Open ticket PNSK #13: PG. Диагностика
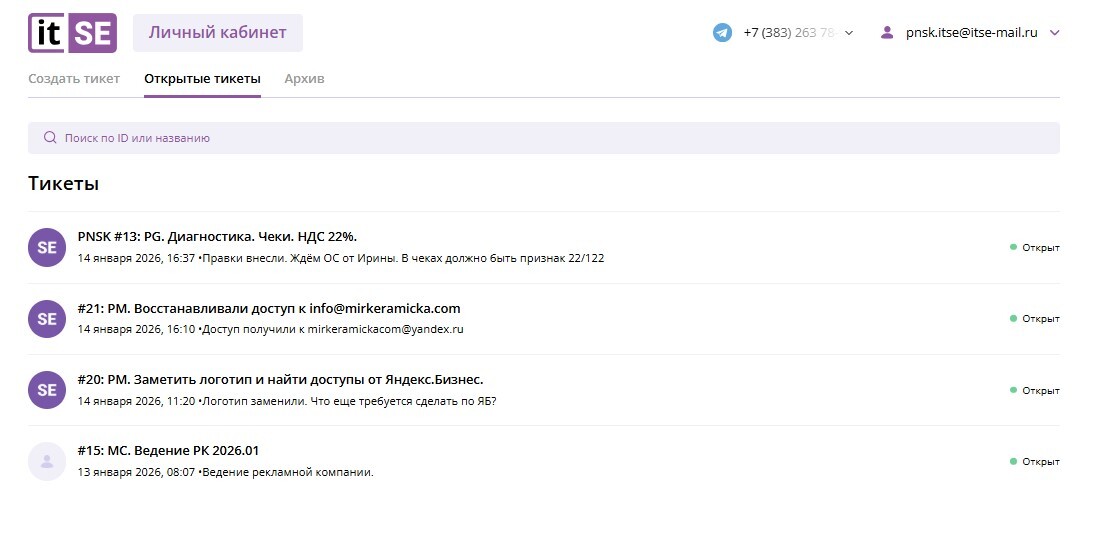Screen dimensions: 1108x543 (217, 237)
